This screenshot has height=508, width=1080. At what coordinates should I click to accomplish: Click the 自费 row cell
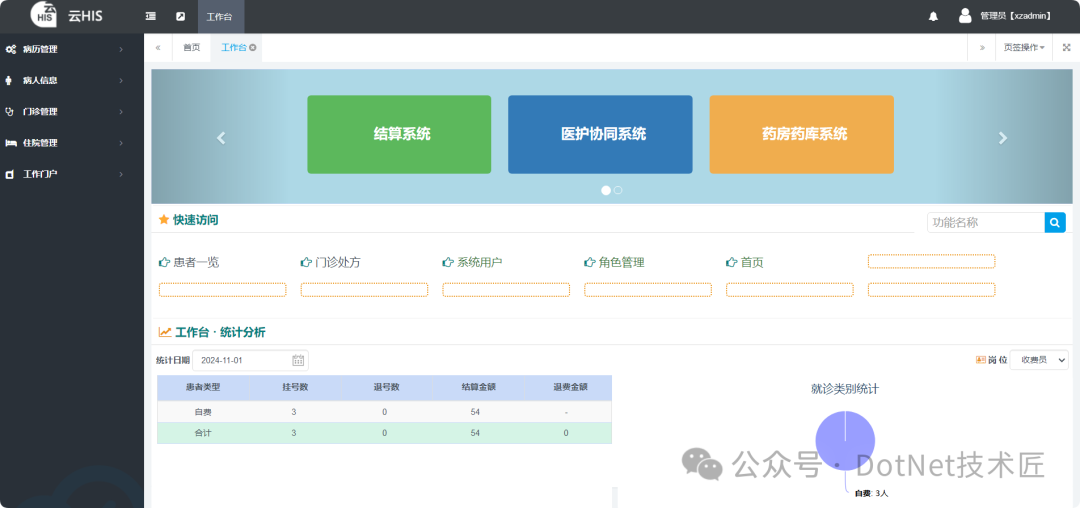coord(203,412)
